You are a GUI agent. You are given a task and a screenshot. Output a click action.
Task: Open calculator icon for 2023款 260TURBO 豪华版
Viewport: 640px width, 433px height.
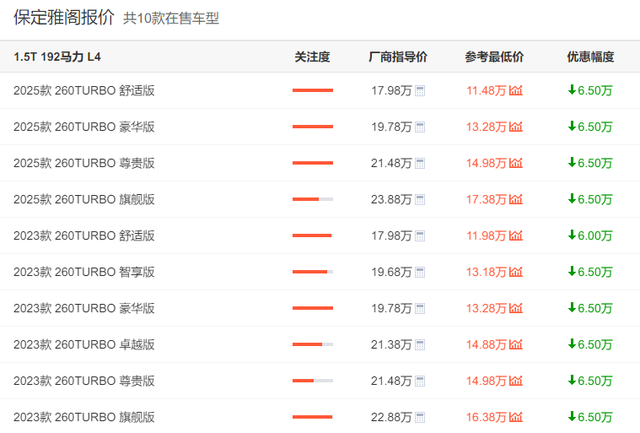pyautogui.click(x=420, y=309)
